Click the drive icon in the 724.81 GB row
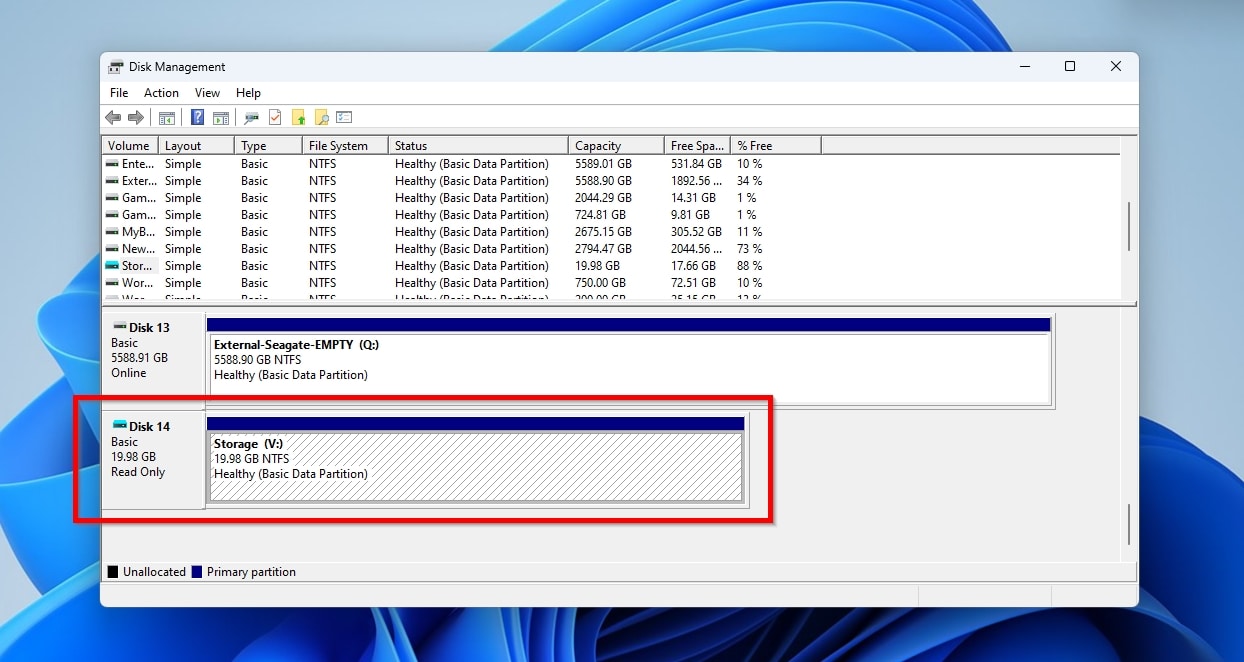This screenshot has width=1244, height=662. [112, 215]
